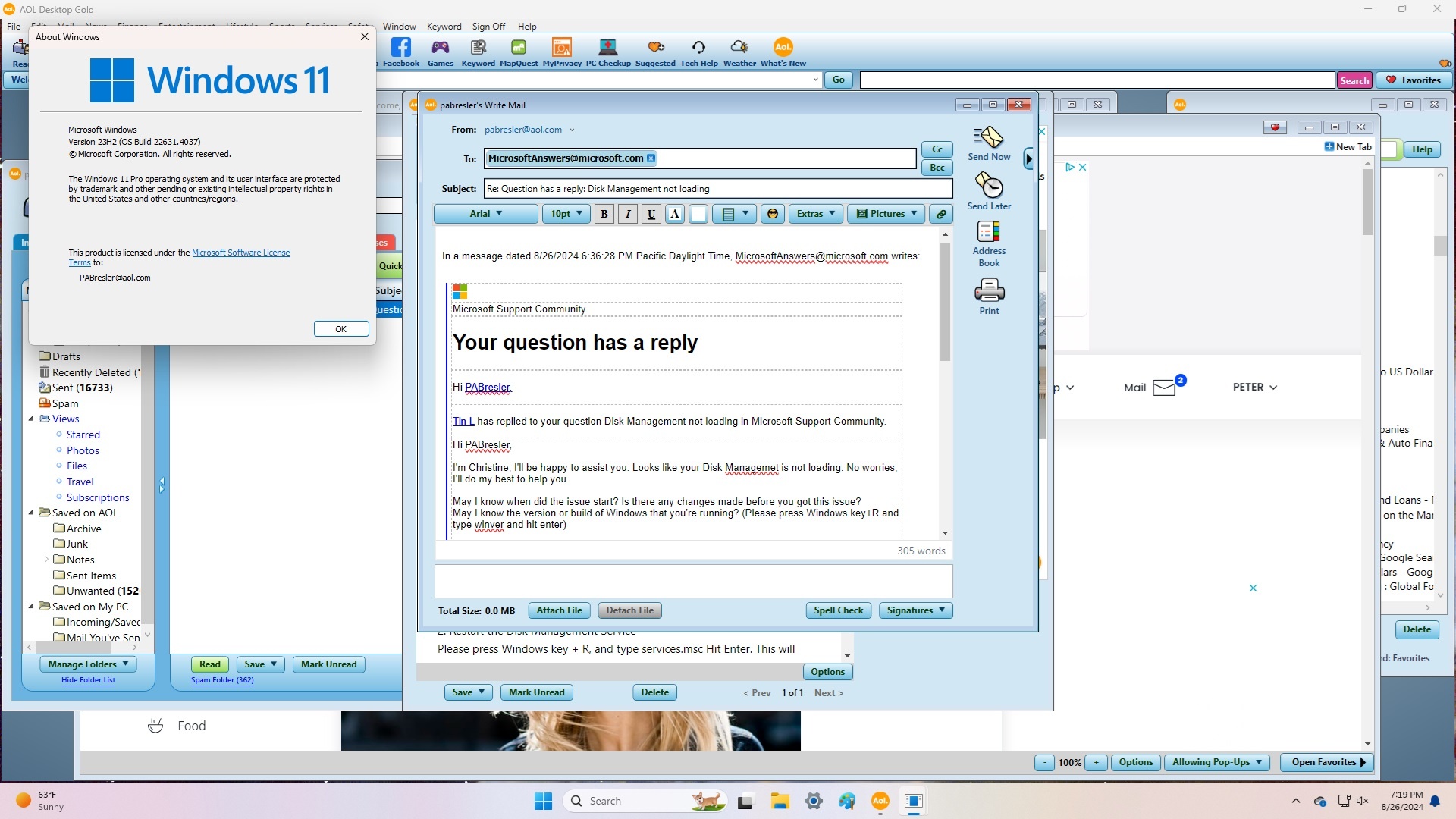Click the Microsoft Software License link

click(x=240, y=253)
